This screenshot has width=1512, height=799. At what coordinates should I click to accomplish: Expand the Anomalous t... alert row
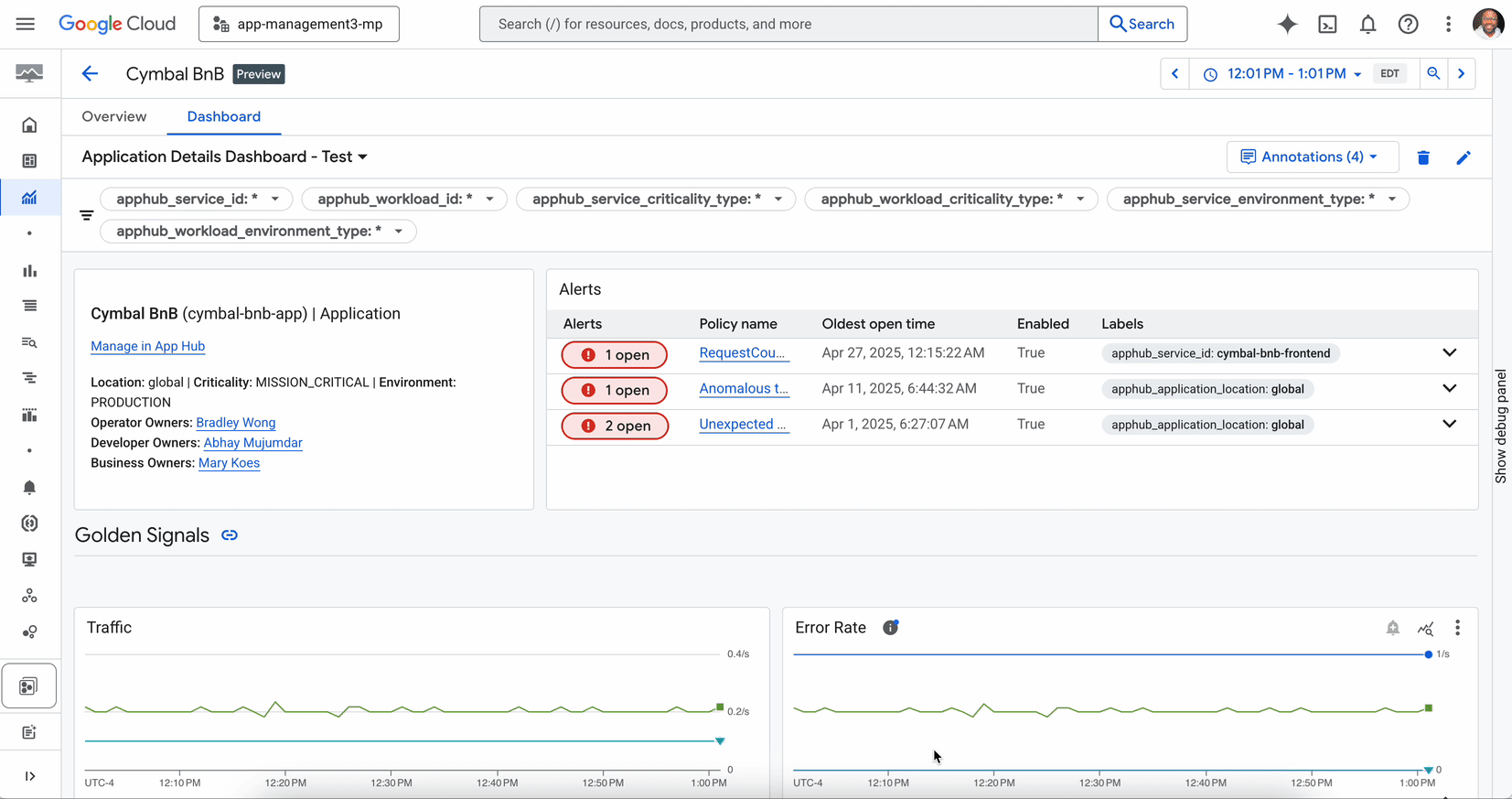click(1449, 389)
